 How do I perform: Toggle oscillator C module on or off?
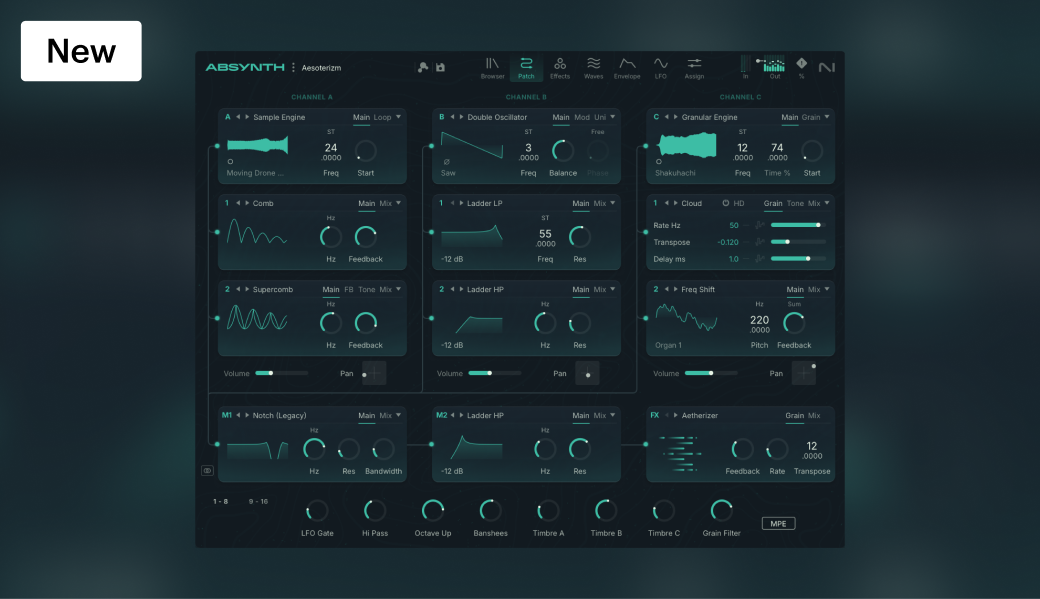[x=656, y=117]
